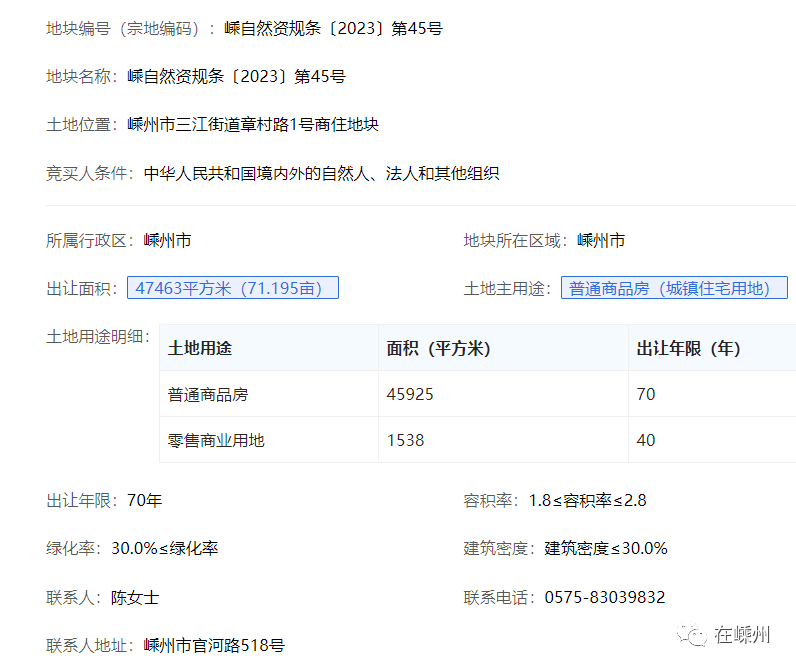Screen dimensions: 796x669
Task: Click the 建筑密度≤30.0% value
Action: [x=606, y=548]
